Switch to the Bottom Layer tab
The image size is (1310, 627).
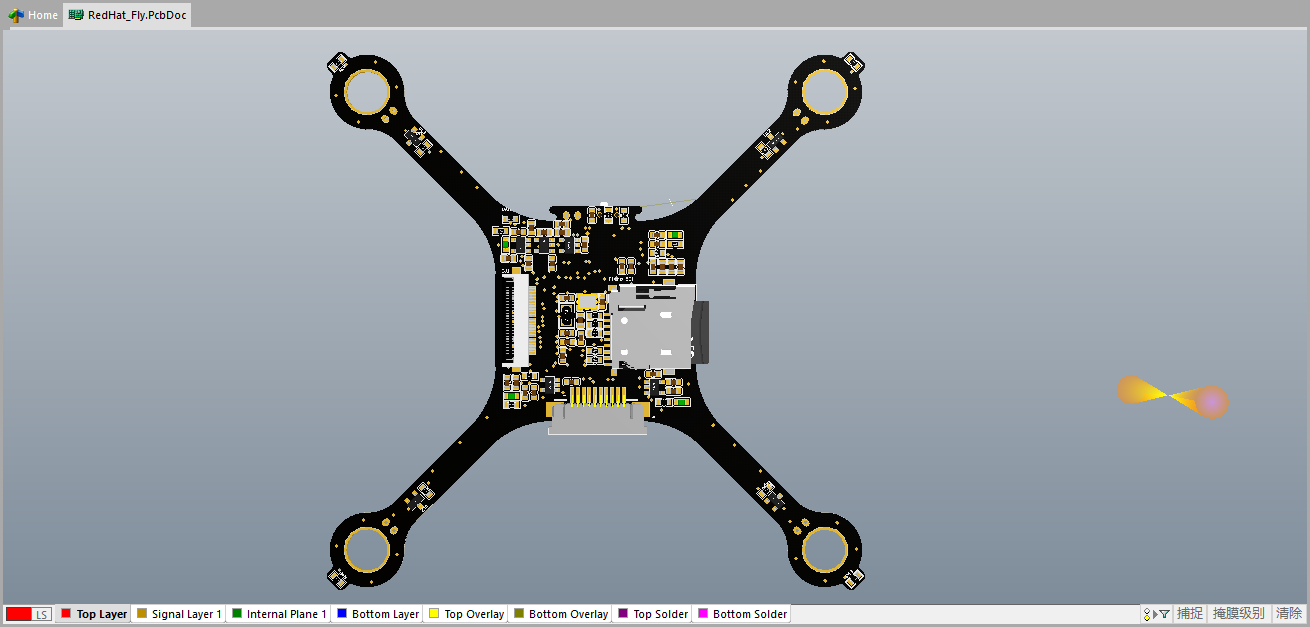point(378,614)
